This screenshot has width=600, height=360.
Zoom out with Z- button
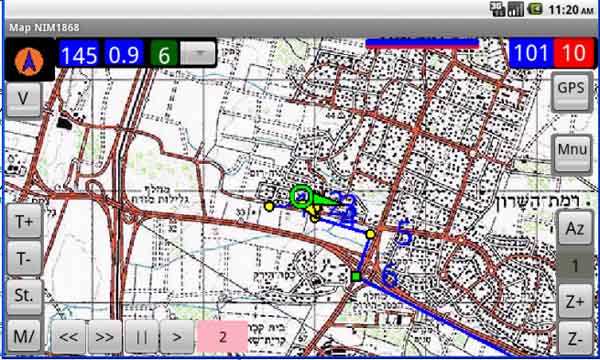point(574,338)
